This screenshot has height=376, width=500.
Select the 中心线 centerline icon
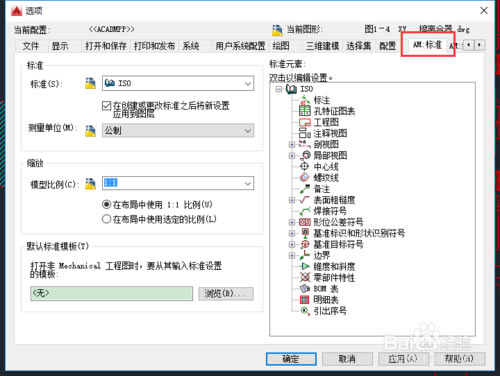[x=305, y=166]
